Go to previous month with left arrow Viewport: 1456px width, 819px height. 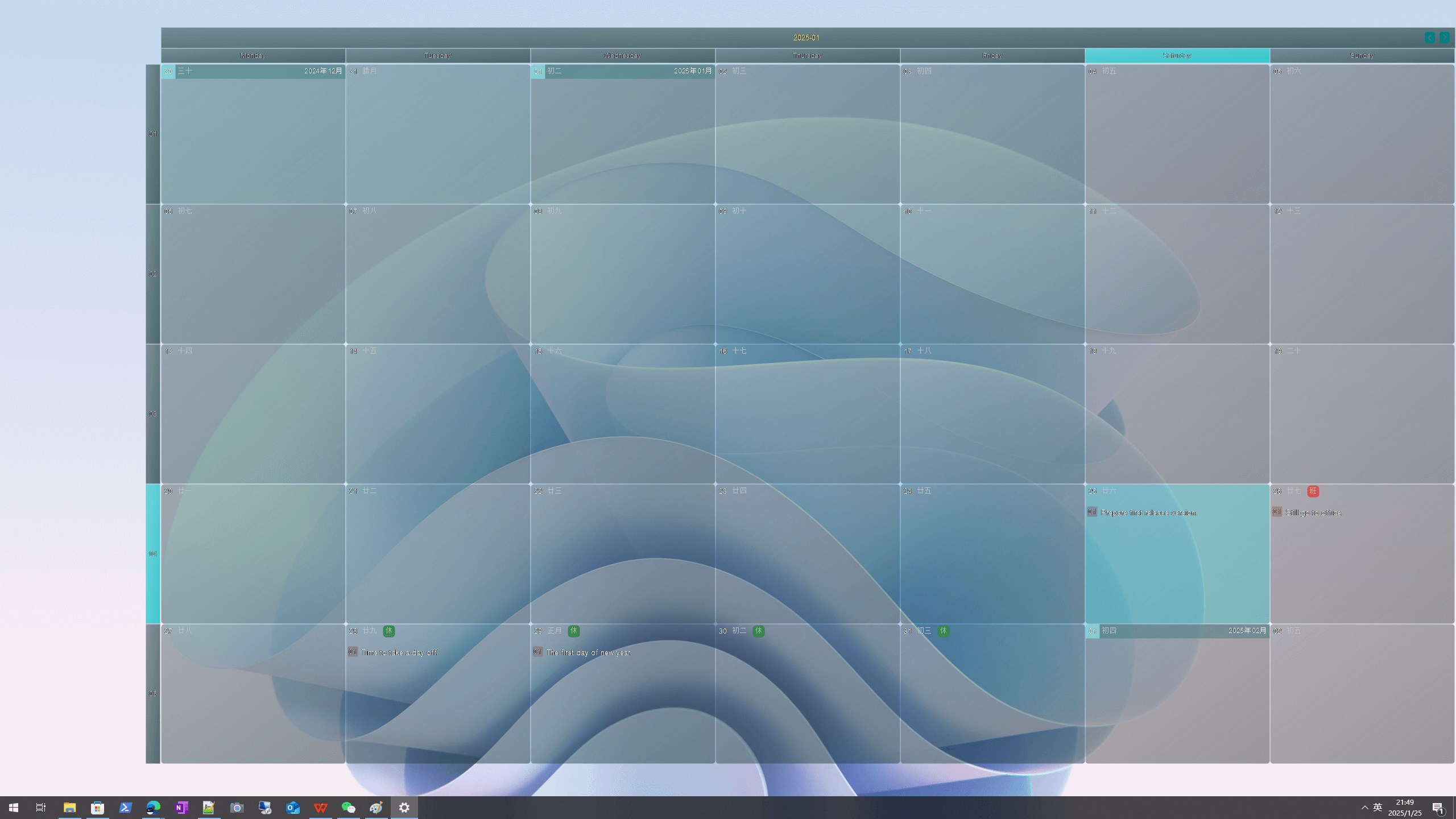pyautogui.click(x=1429, y=38)
